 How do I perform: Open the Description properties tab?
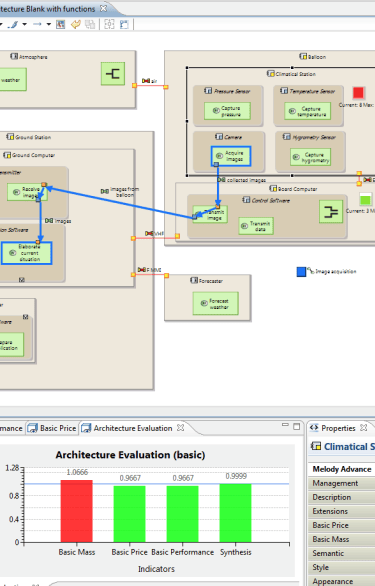click(341, 497)
